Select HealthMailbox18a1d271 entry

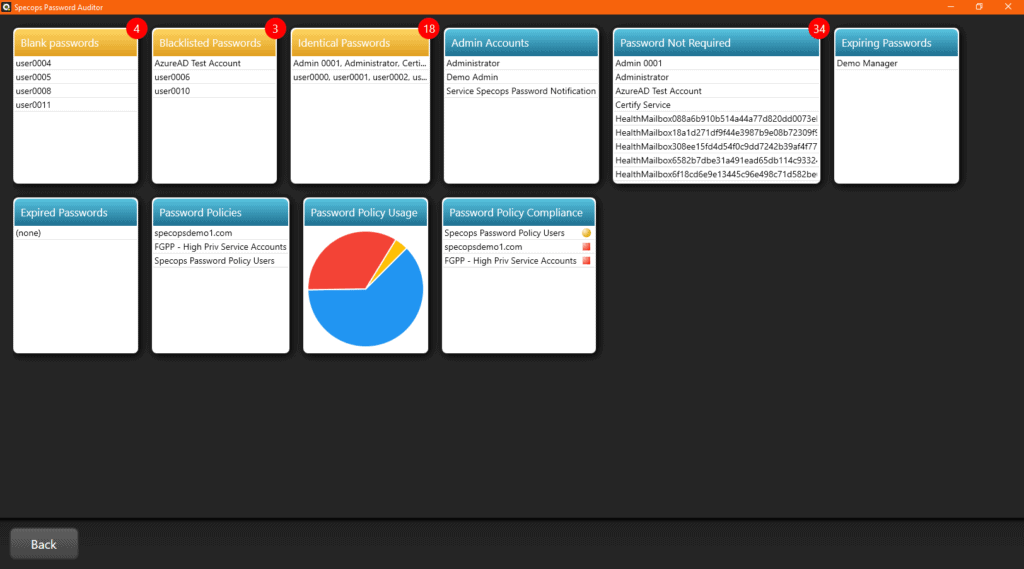pyautogui.click(x=716, y=133)
